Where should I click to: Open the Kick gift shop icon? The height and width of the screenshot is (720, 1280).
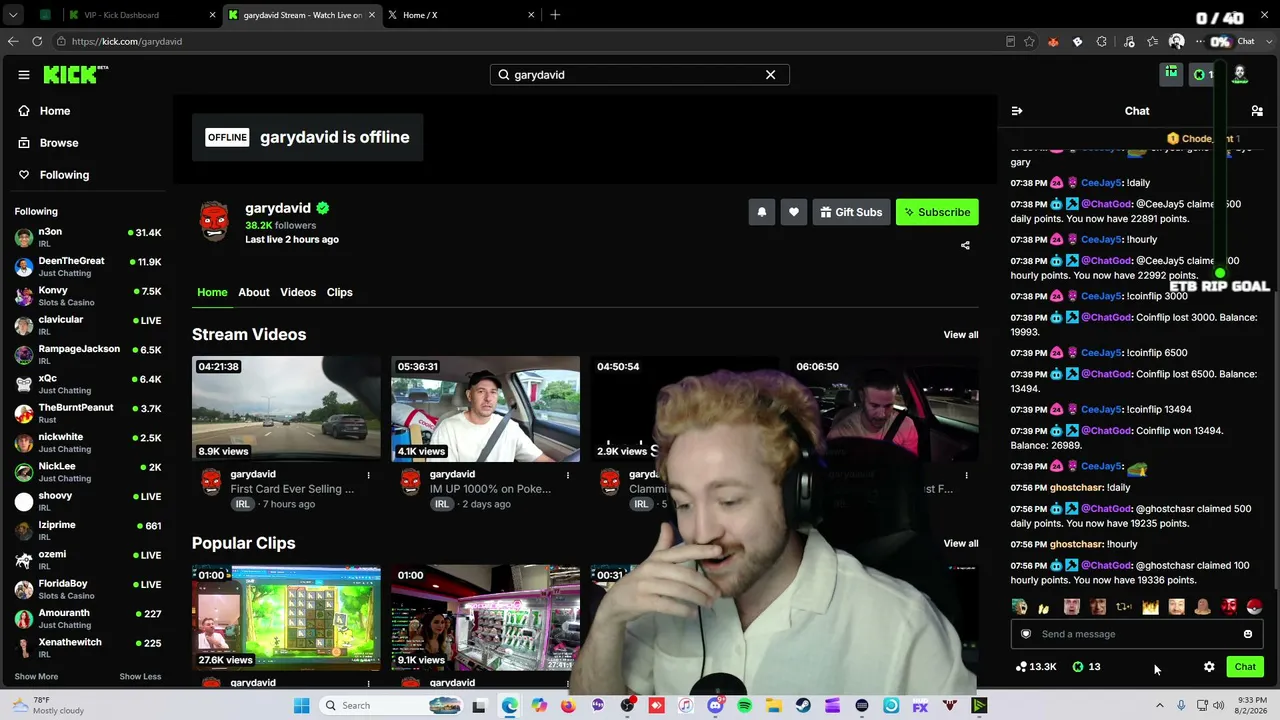(x=1171, y=74)
